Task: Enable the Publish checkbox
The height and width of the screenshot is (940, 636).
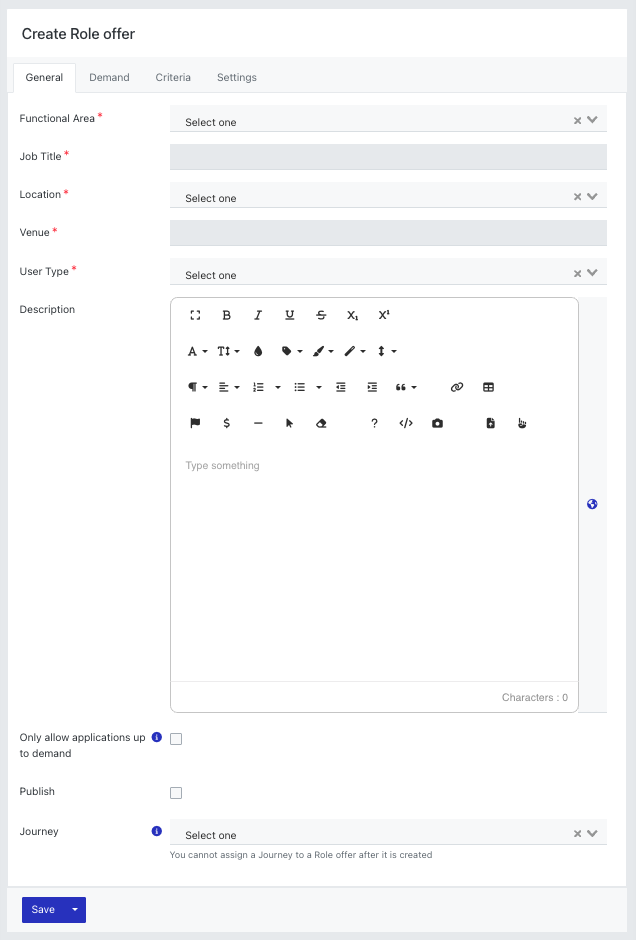Action: 176,793
